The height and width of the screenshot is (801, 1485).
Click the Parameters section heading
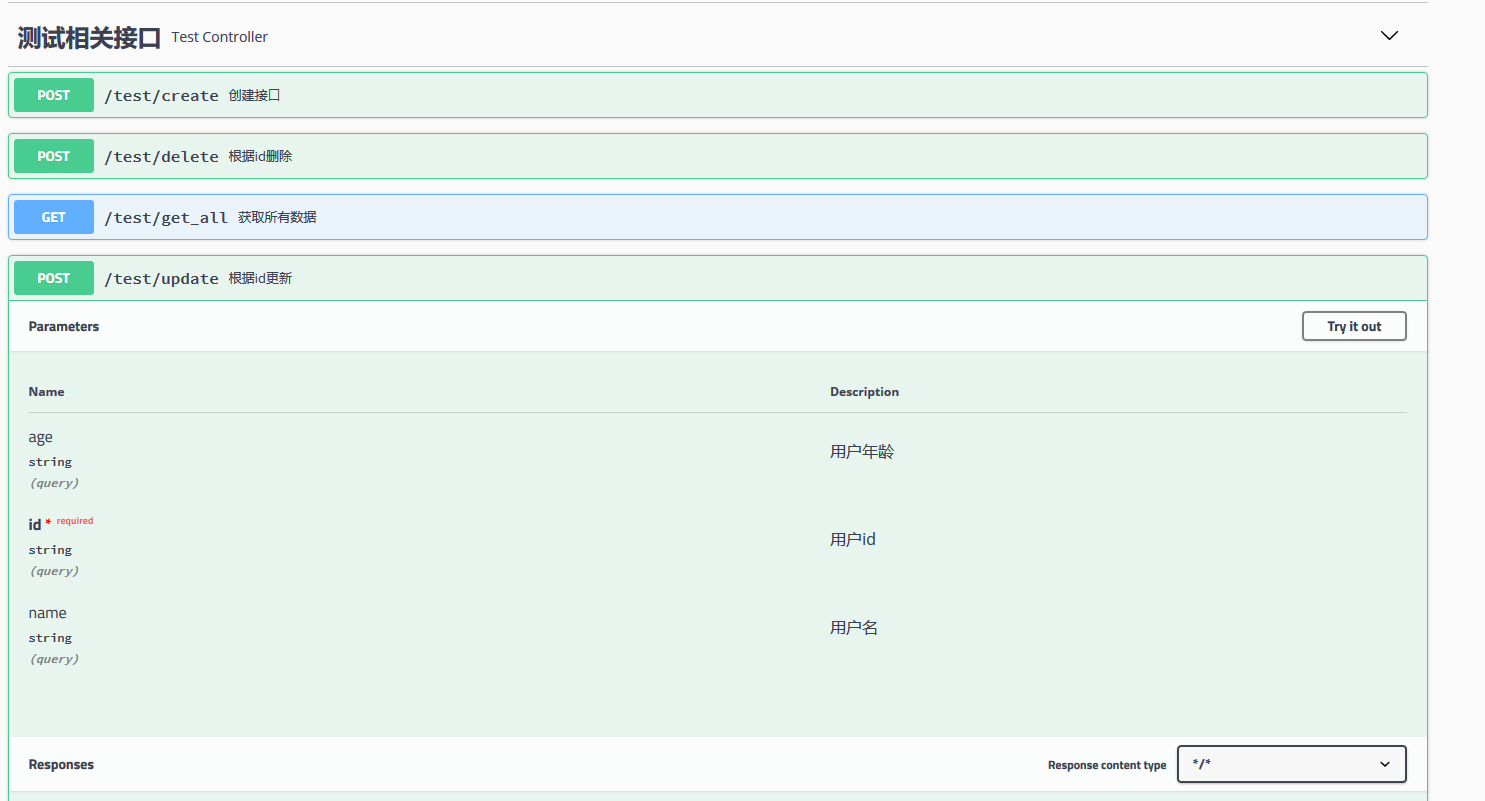64,327
